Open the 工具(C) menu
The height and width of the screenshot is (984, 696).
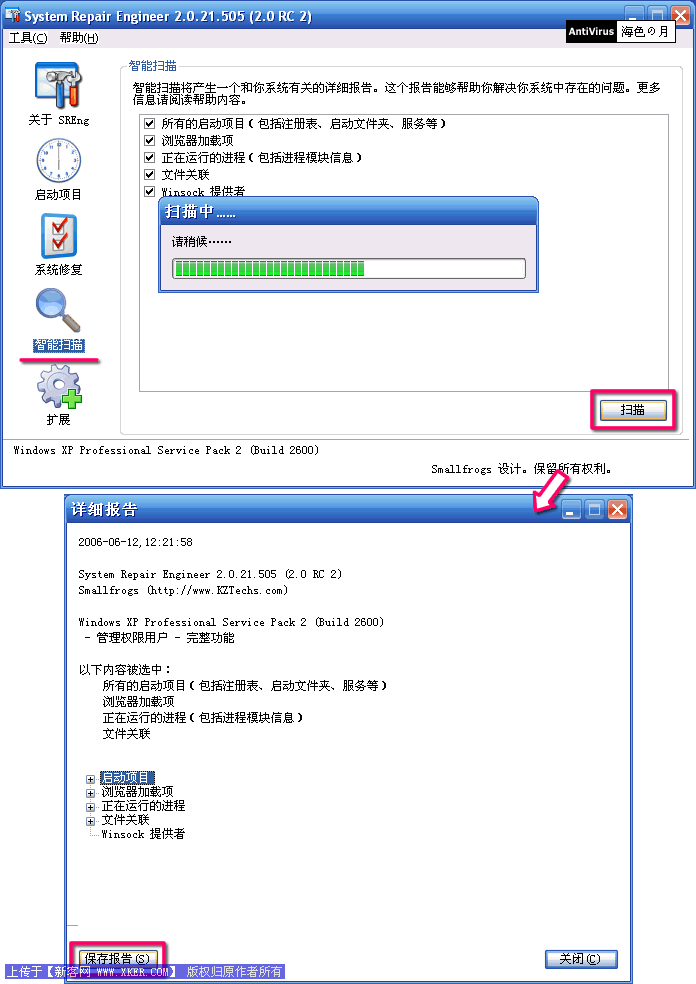(28, 38)
